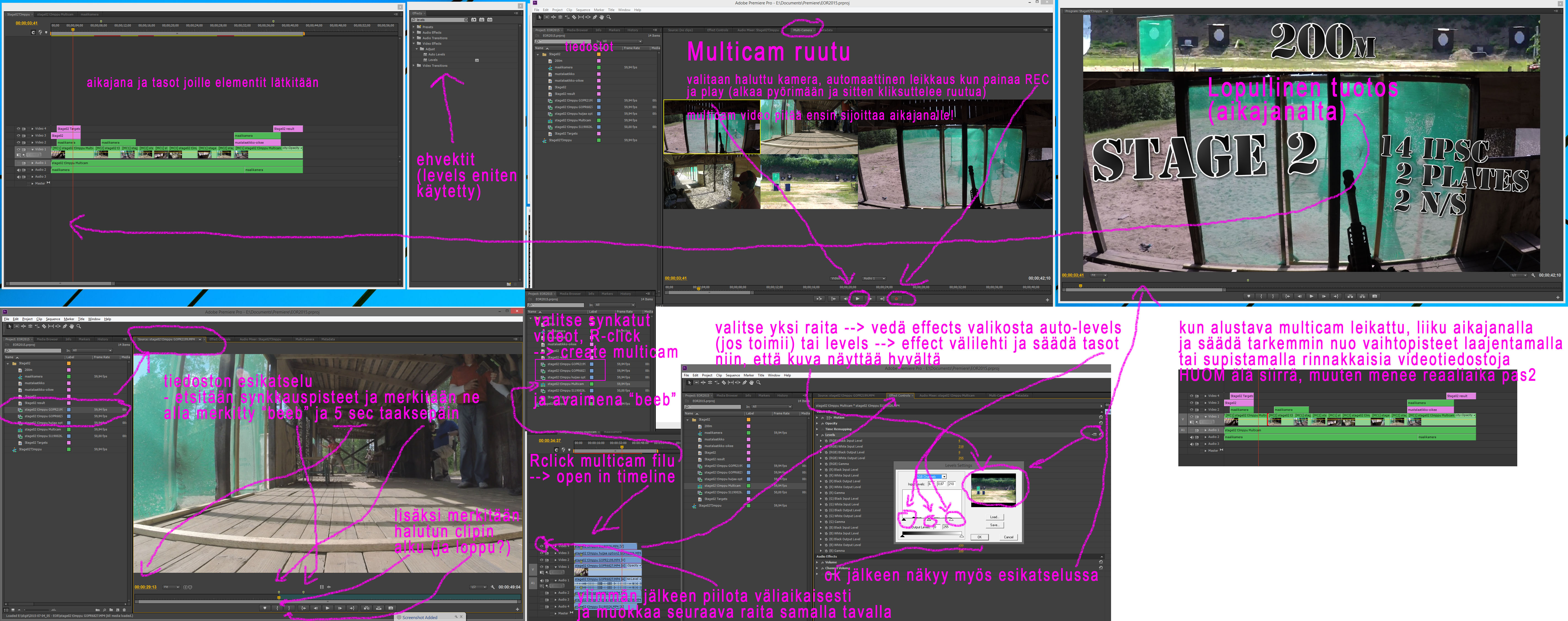
Task: Open the stage02 t3mppu Multicam timeline tab
Action: (x=55, y=15)
